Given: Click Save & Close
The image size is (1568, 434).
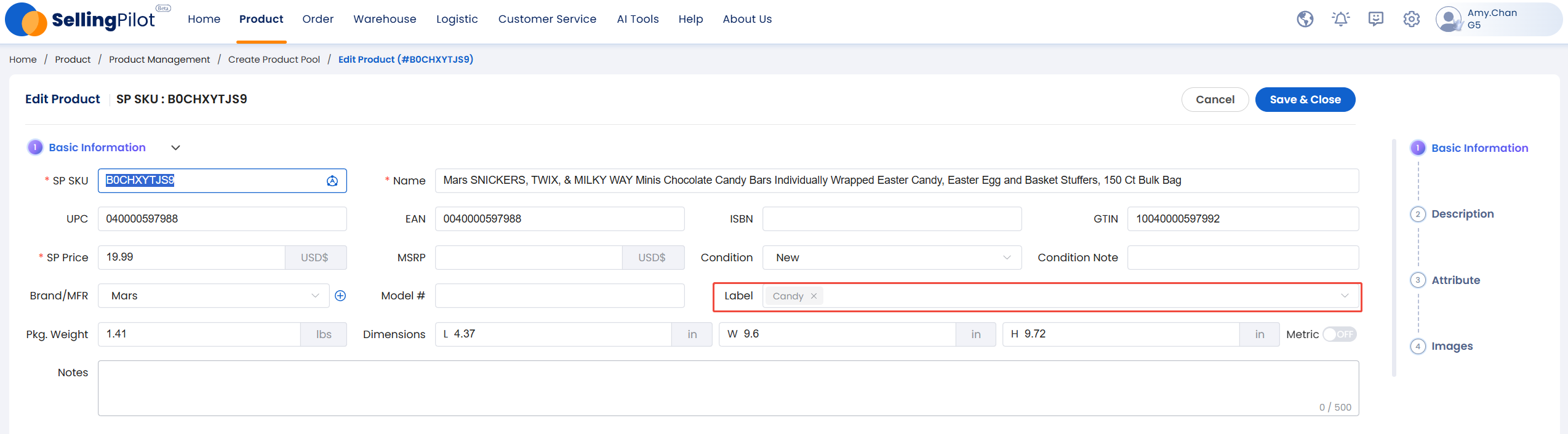Looking at the screenshot, I should coord(1305,100).
